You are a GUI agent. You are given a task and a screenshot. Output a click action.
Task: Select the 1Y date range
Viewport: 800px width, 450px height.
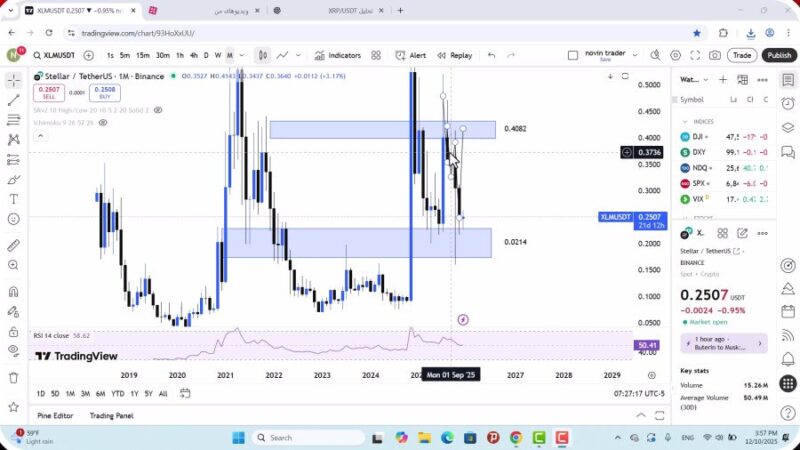tap(133, 393)
